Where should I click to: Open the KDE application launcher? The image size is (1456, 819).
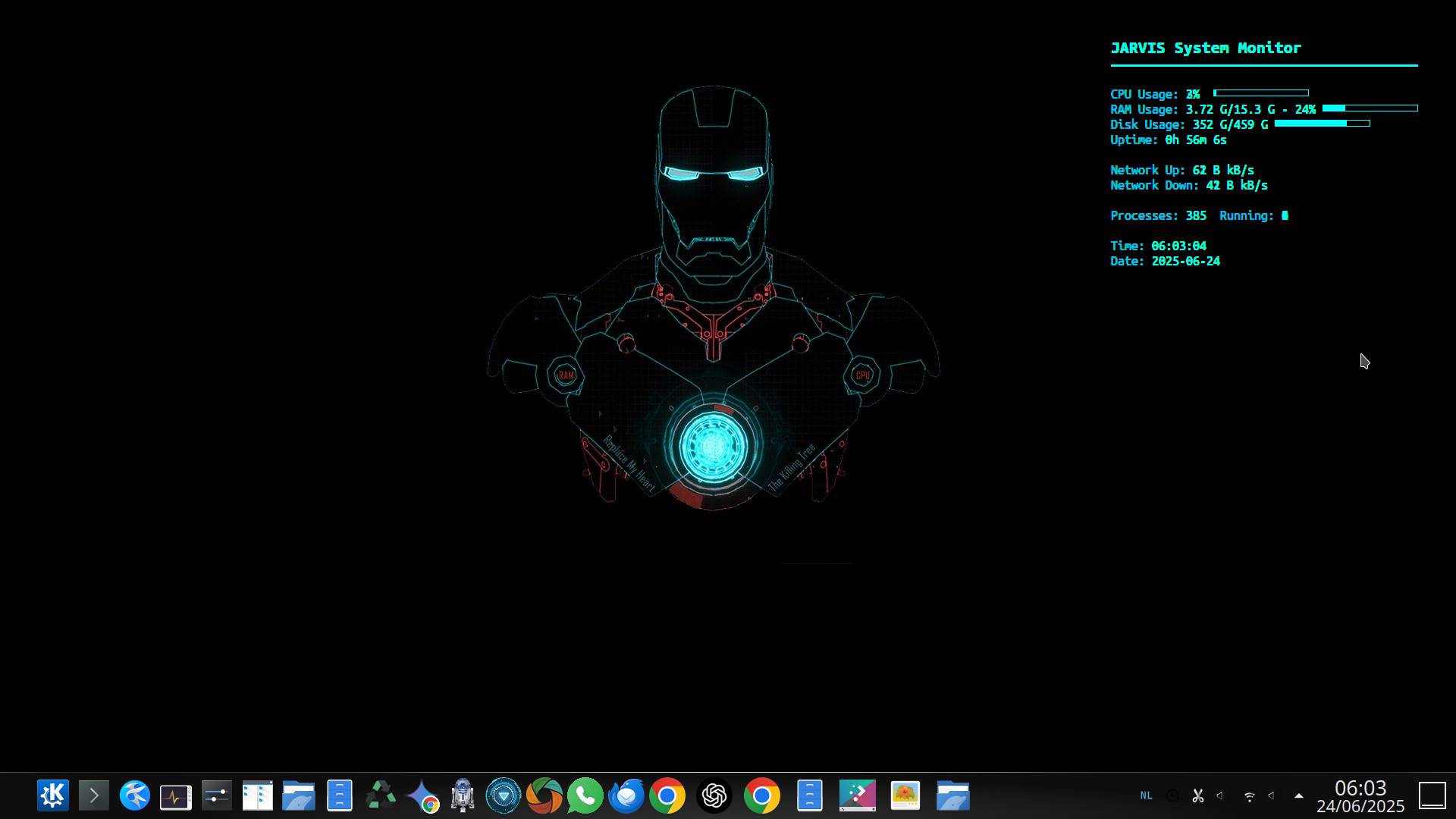(x=52, y=796)
